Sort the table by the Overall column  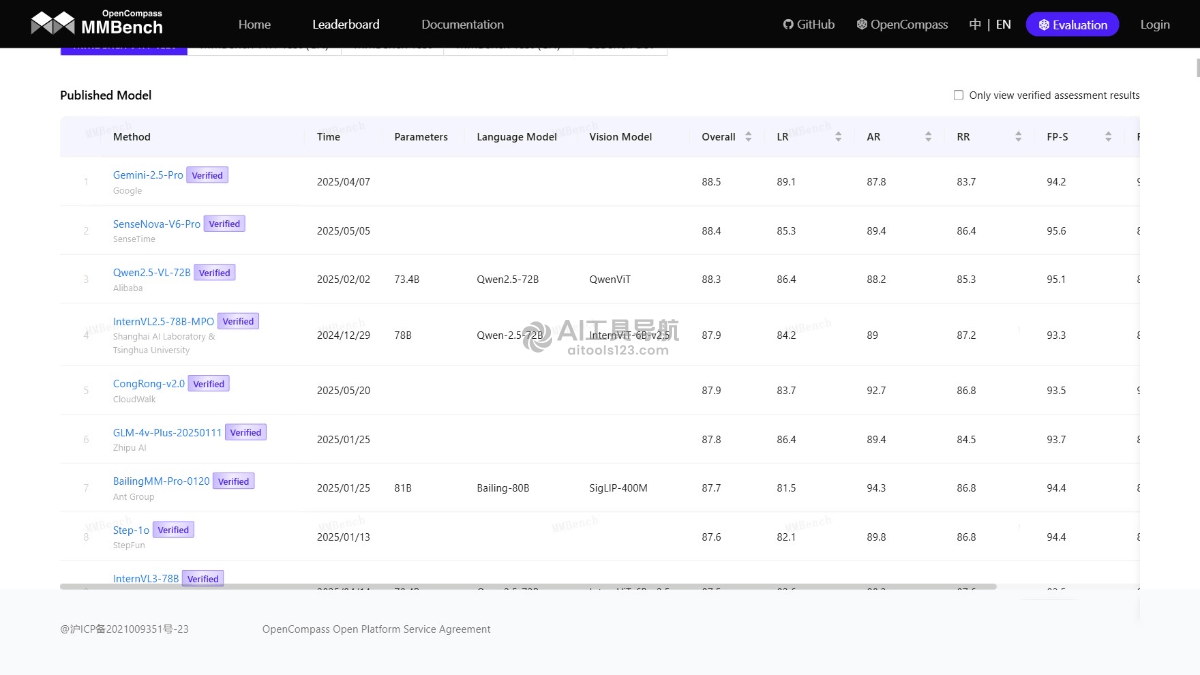pyautogui.click(x=748, y=137)
